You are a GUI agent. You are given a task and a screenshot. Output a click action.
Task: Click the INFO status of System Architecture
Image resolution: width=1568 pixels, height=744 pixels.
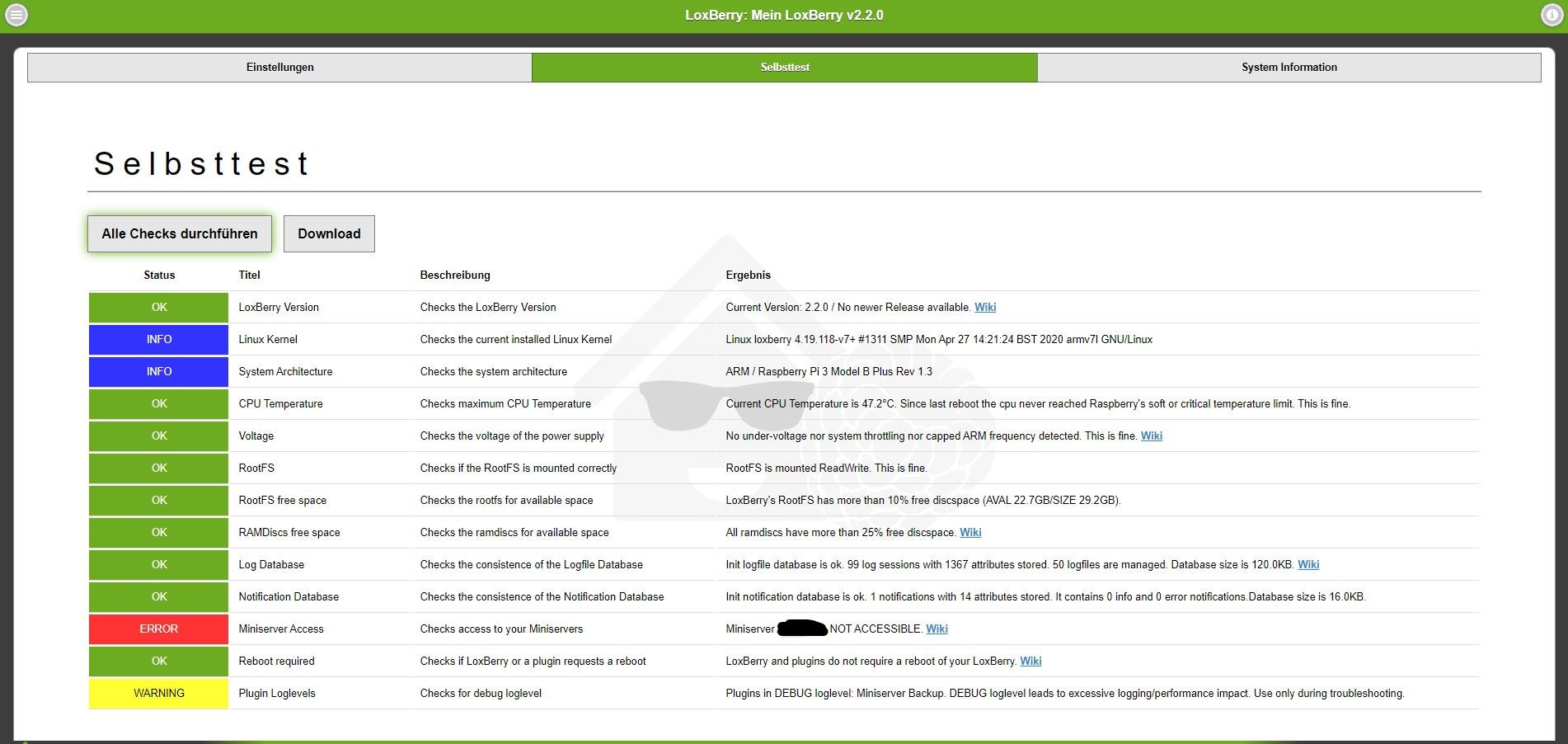click(158, 372)
